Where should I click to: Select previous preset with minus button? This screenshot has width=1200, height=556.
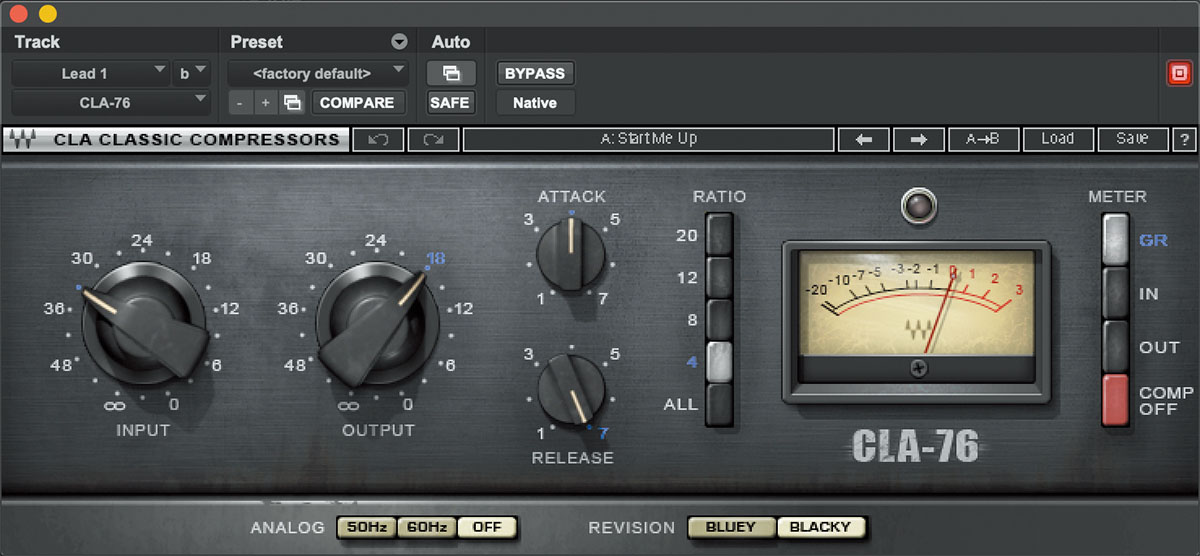point(240,102)
